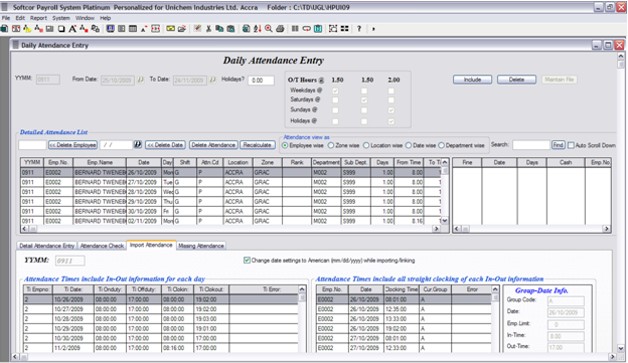Click the red magnifier zoom icon
Image resolution: width=628 pixels, height=363 pixels.
pos(268,28)
